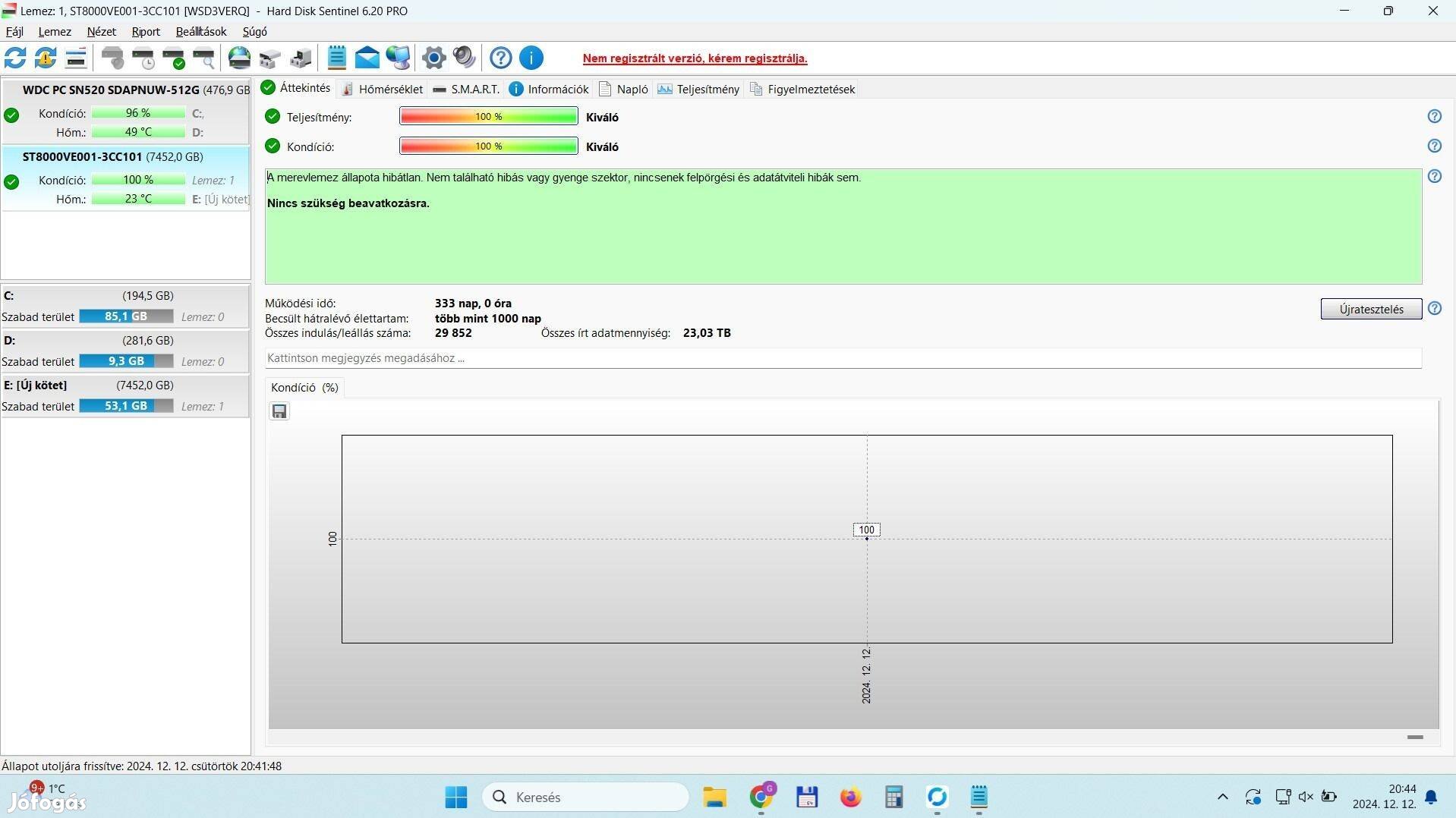Click the disk with green checkmark icon
This screenshot has width=1456, height=818.
pyautogui.click(x=174, y=58)
